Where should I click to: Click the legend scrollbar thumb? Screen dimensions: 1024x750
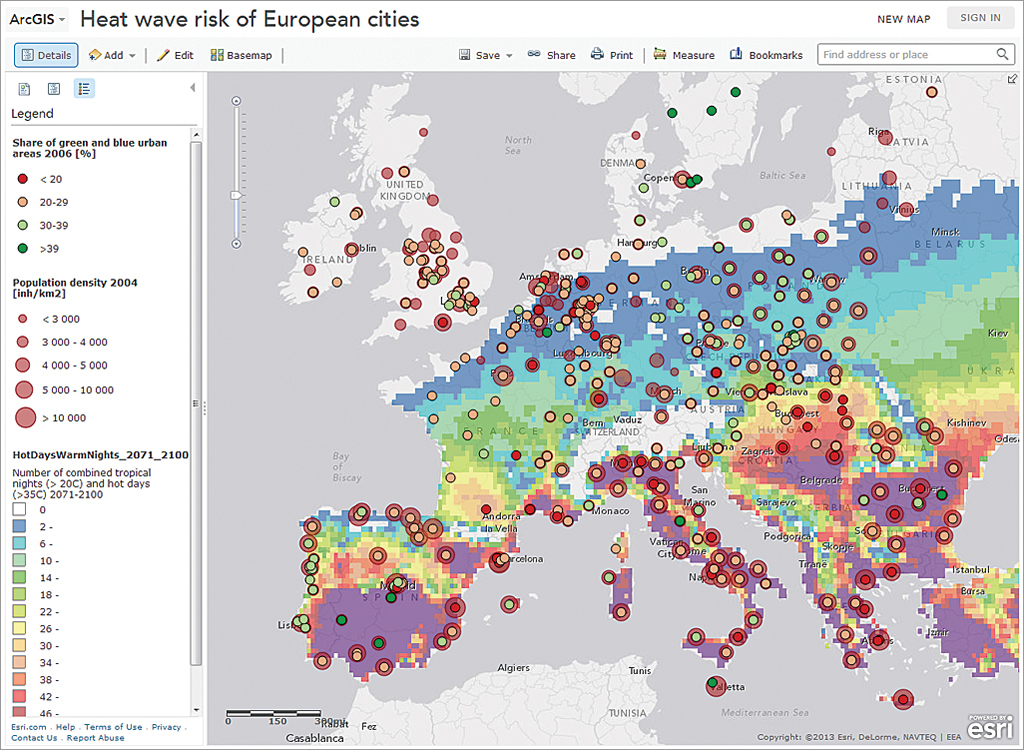coord(196,403)
